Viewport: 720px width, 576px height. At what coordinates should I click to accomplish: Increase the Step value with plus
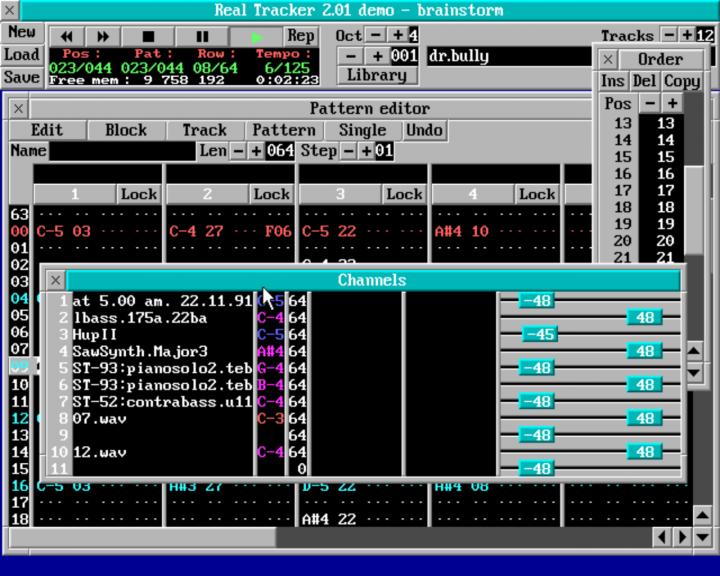pyautogui.click(x=366, y=151)
